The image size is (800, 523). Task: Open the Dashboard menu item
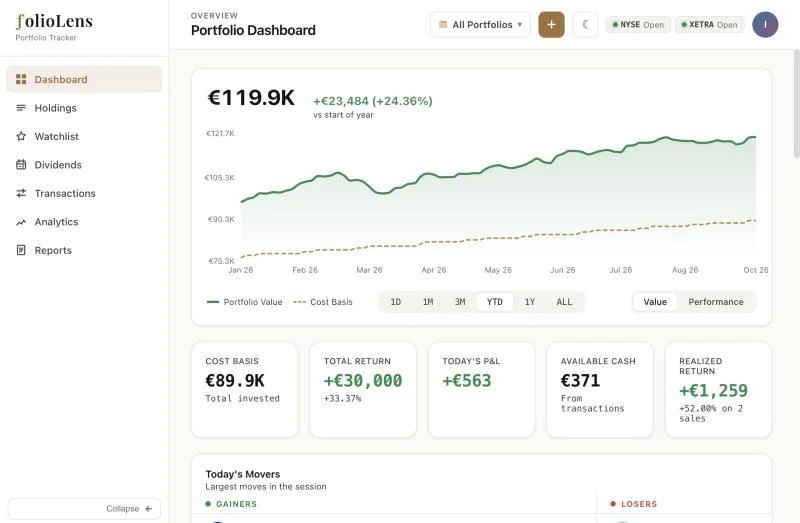(x=84, y=79)
